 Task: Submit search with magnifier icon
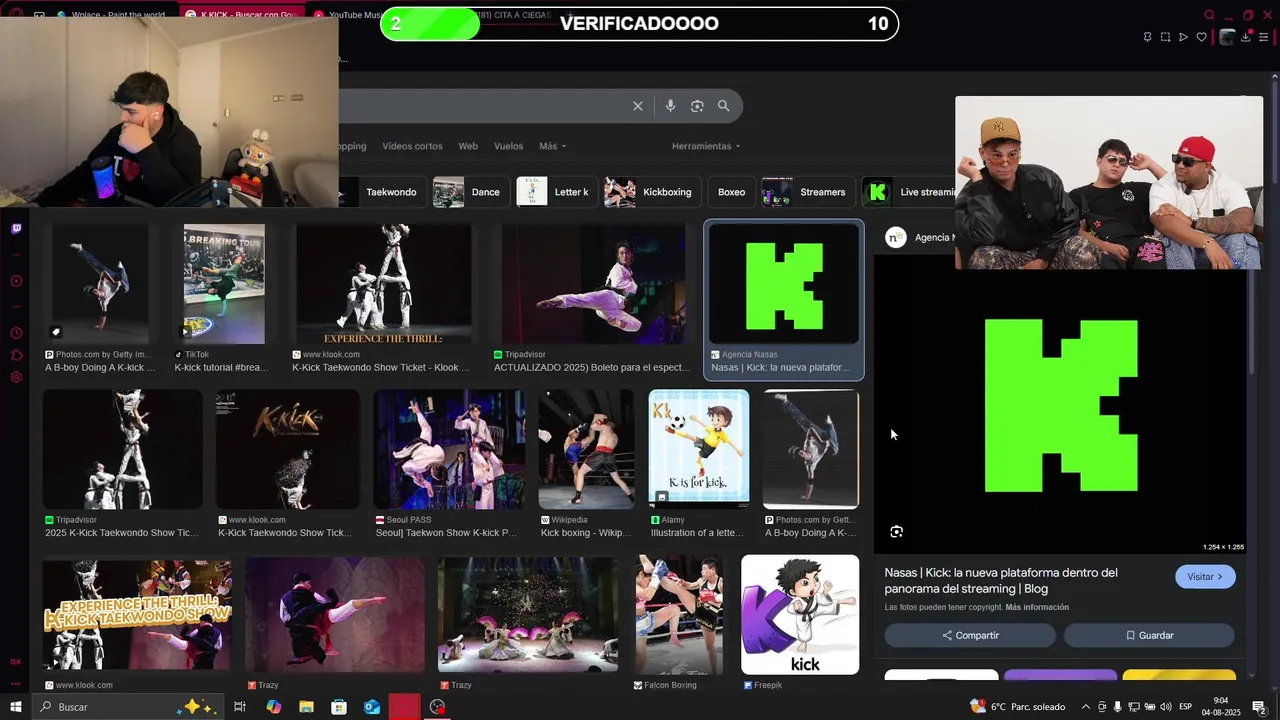point(723,106)
